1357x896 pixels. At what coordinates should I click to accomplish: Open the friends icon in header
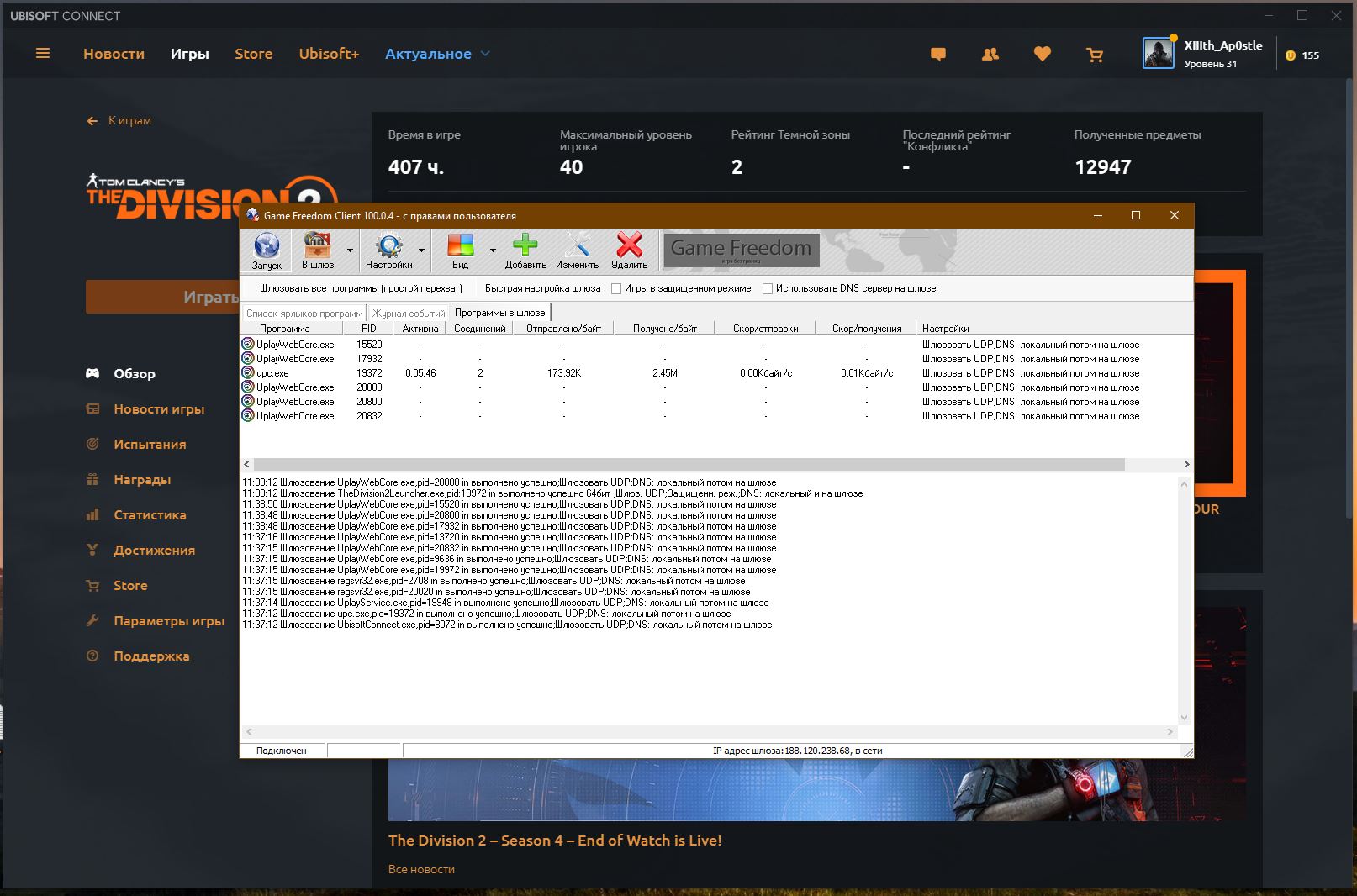pos(990,55)
